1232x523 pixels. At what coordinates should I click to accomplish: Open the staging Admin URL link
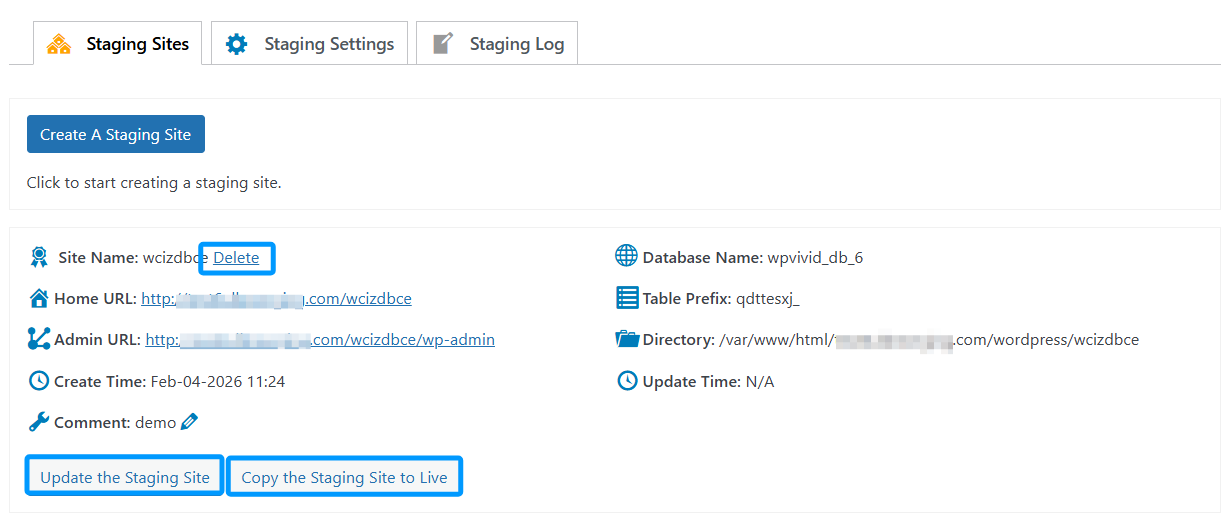click(x=320, y=340)
